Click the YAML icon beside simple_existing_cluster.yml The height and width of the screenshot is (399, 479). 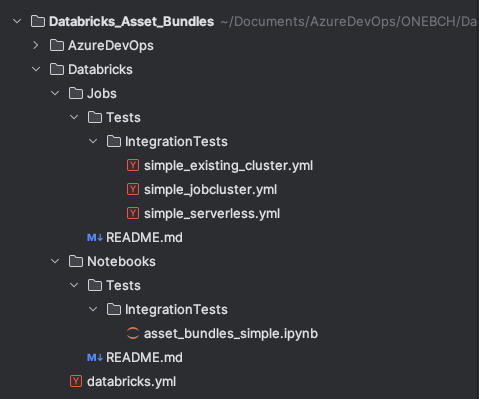pos(133,165)
